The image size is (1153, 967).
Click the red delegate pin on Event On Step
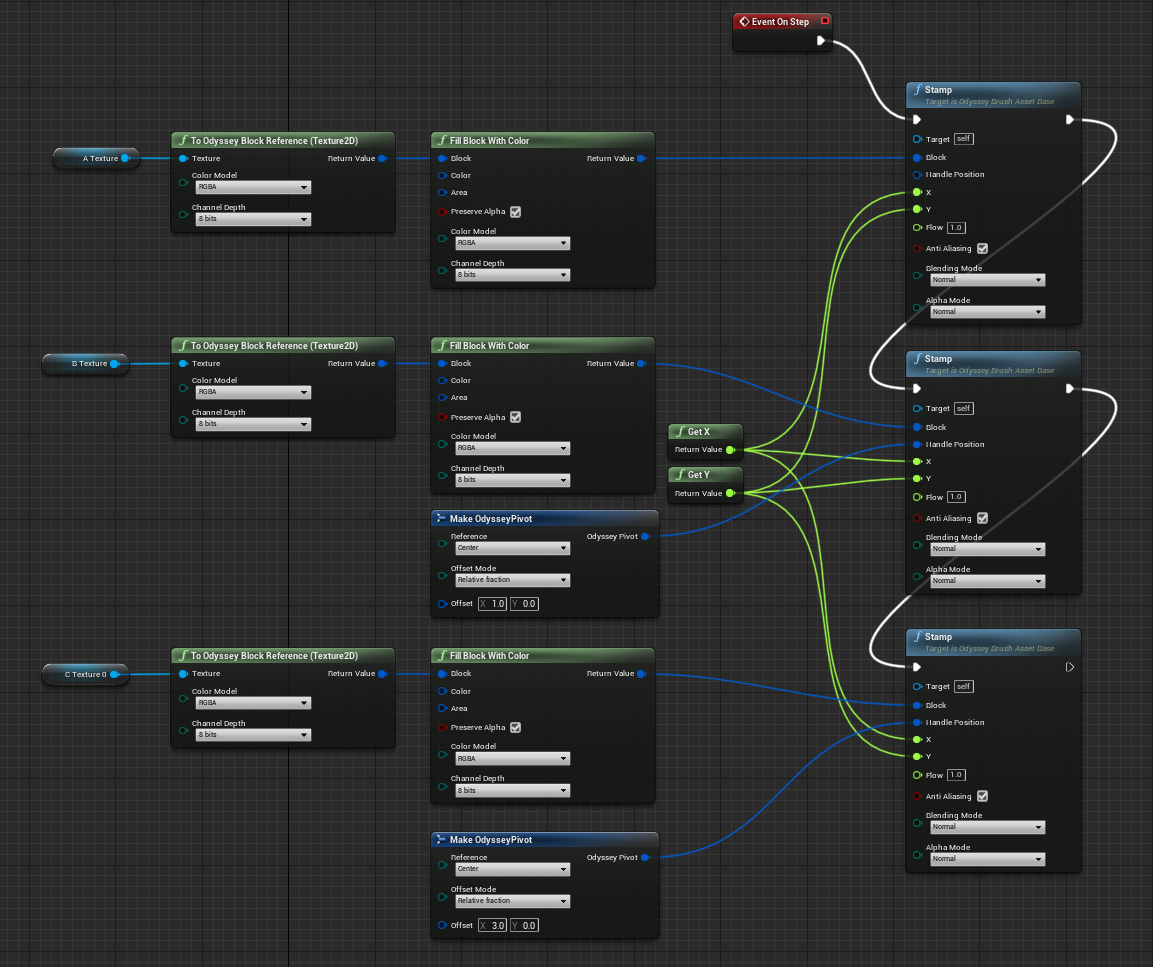click(x=824, y=21)
